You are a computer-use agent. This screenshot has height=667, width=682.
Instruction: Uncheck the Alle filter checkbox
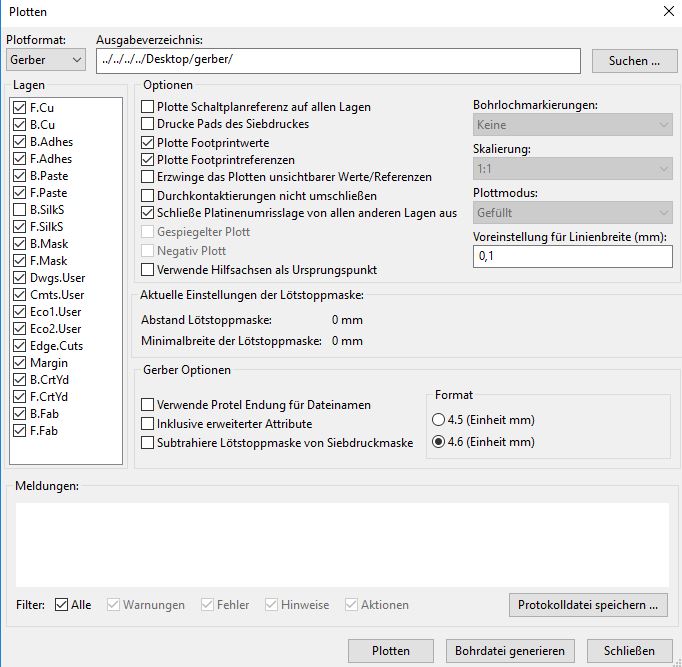click(x=61, y=604)
